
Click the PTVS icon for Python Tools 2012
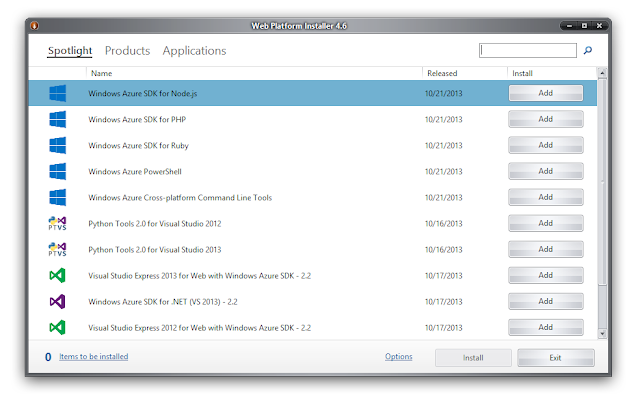tap(58, 224)
